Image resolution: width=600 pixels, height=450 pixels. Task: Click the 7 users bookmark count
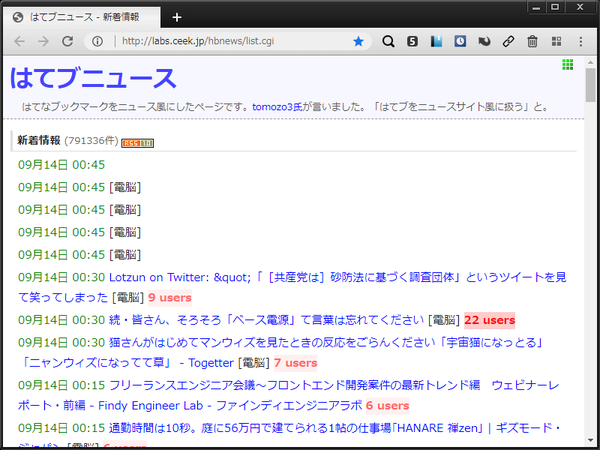point(295,363)
